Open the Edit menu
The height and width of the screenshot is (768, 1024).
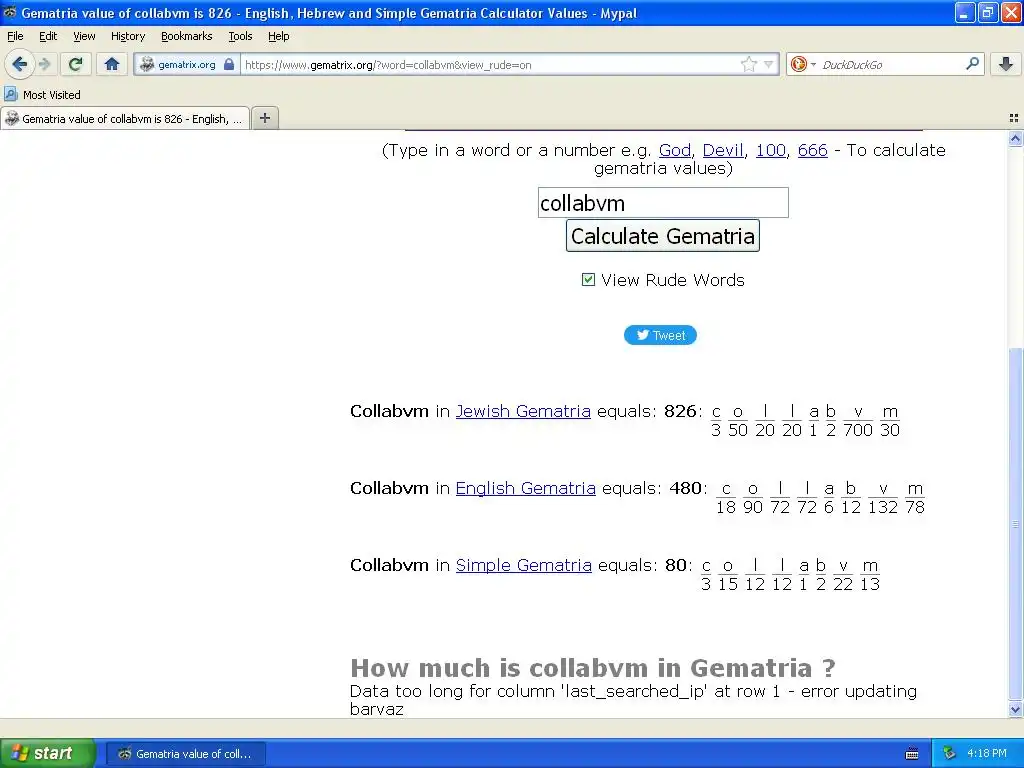(x=48, y=36)
